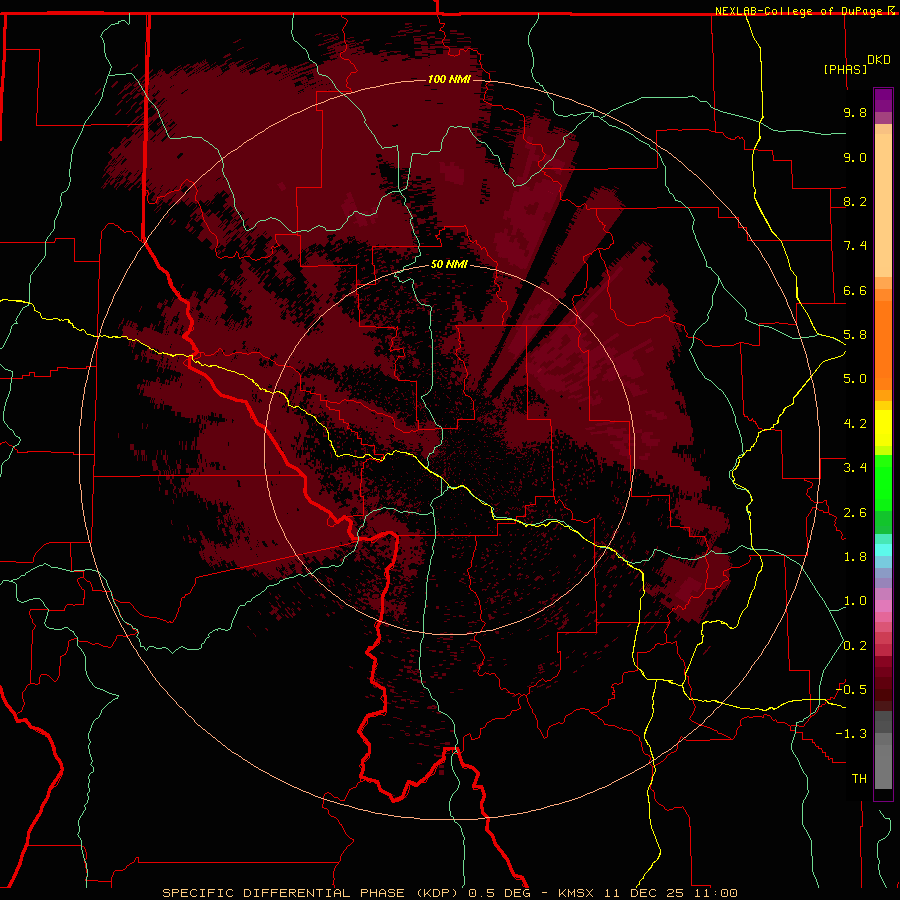The image size is (900, 900).
Task: Click the cyan band of the color bar
Action: click(883, 550)
